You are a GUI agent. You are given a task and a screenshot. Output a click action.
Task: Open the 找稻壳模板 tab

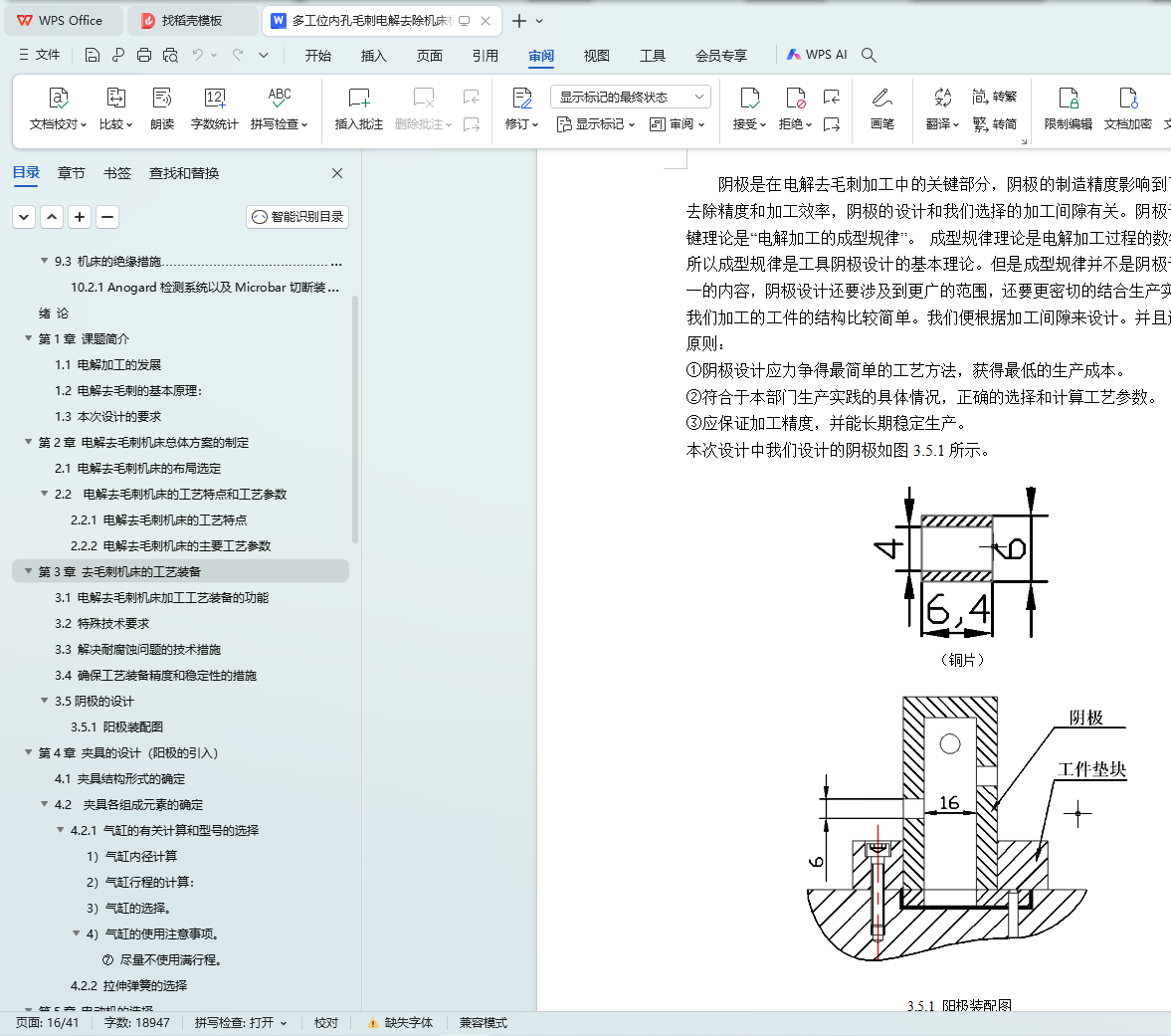coord(191,21)
